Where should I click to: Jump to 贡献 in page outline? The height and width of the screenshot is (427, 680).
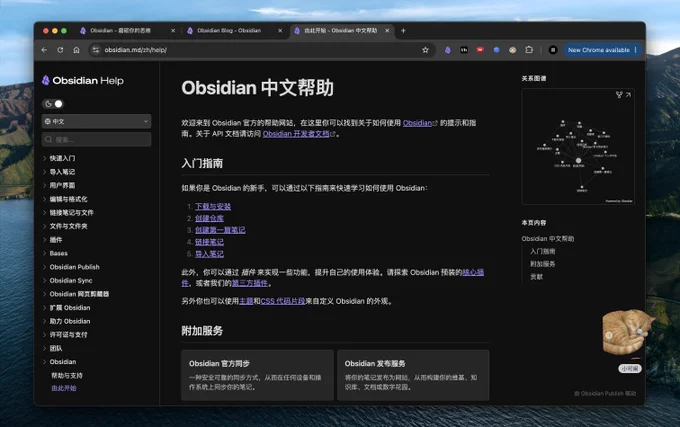(536, 277)
